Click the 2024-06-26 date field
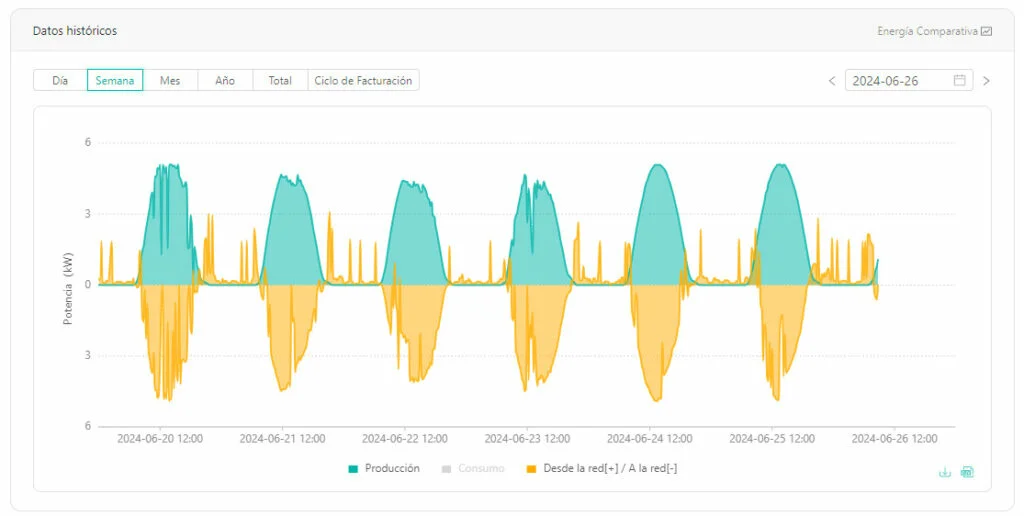This screenshot has width=1024, height=516. tap(908, 80)
